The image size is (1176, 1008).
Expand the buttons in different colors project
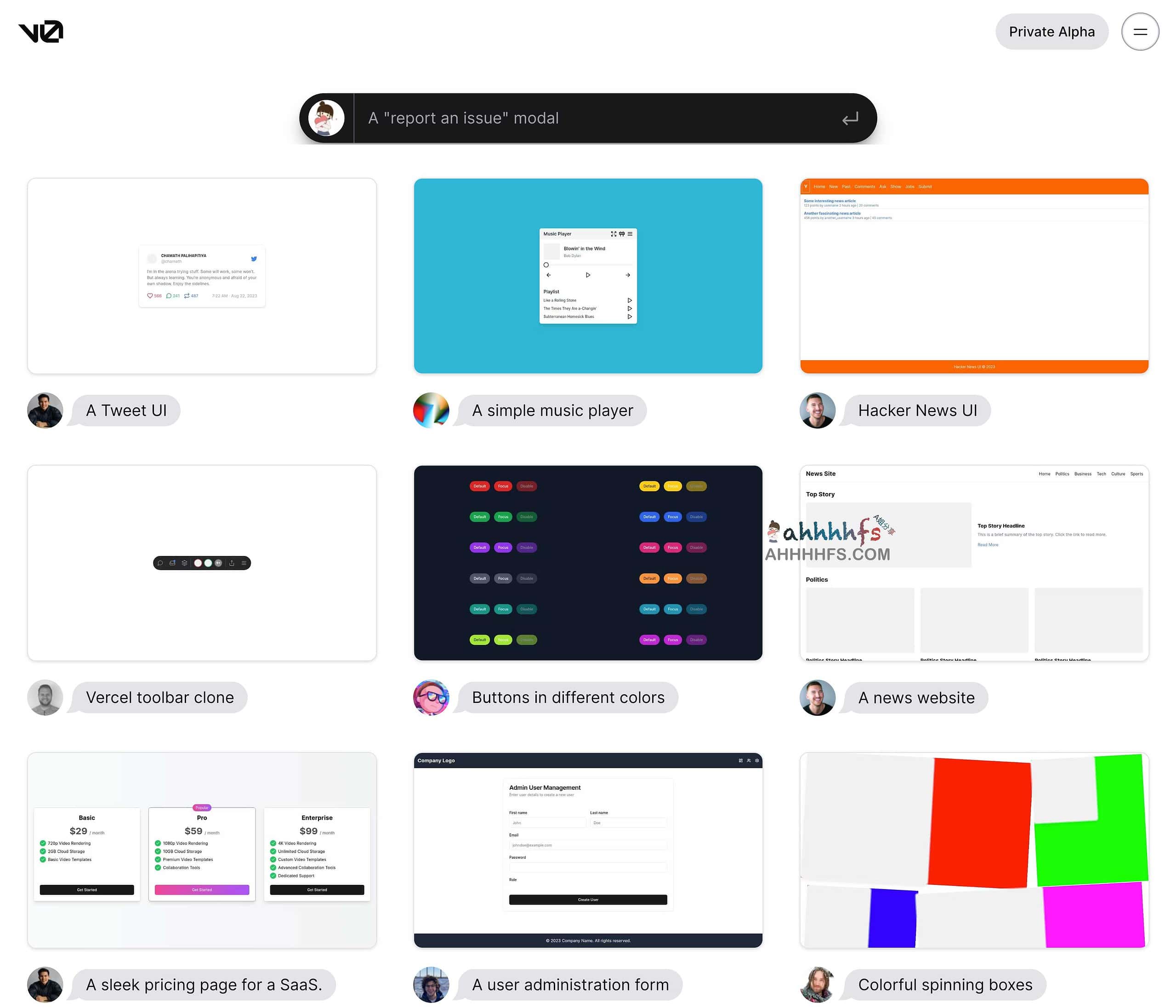588,562
